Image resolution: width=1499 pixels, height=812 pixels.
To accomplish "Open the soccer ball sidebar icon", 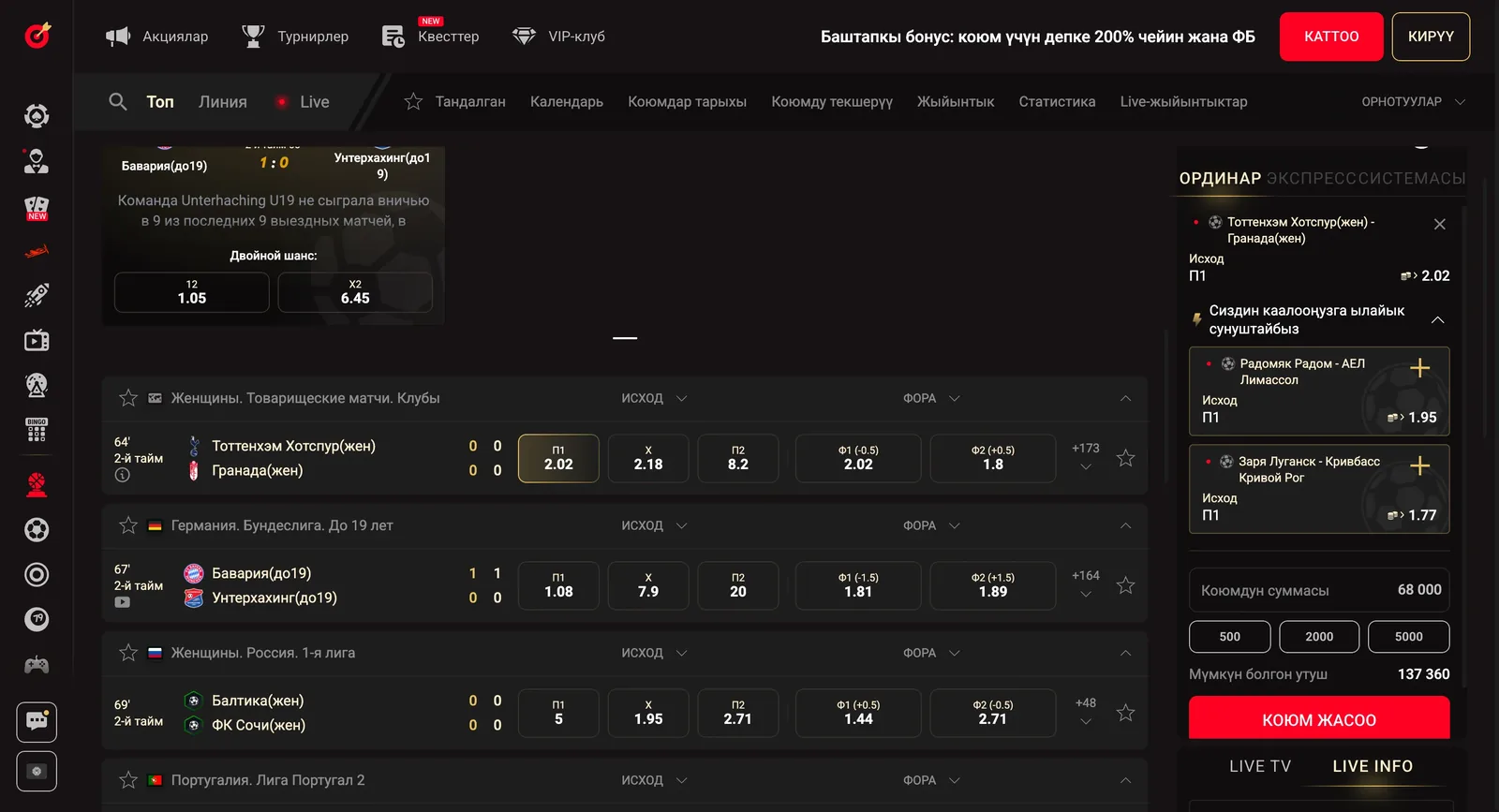I will pos(37,530).
